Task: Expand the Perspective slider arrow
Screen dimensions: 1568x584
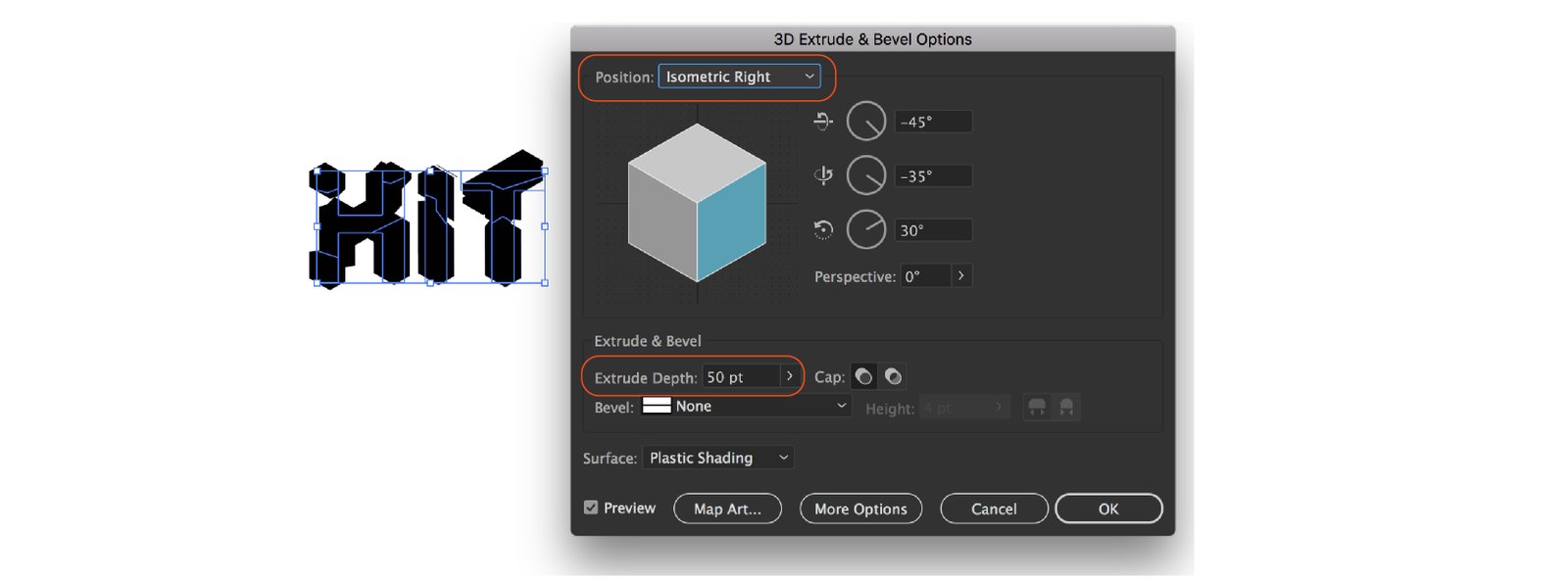Action: [961, 276]
